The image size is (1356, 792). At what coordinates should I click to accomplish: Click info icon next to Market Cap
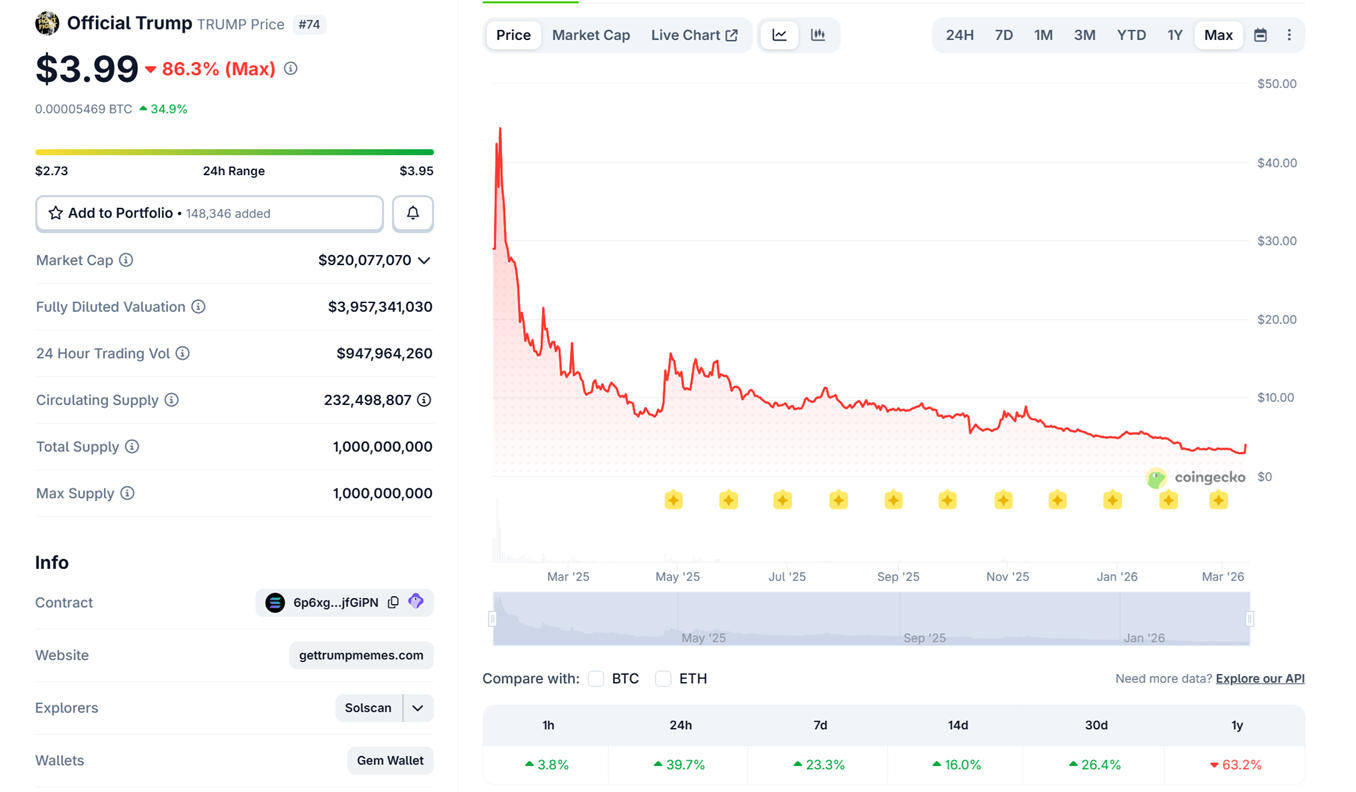click(x=126, y=260)
